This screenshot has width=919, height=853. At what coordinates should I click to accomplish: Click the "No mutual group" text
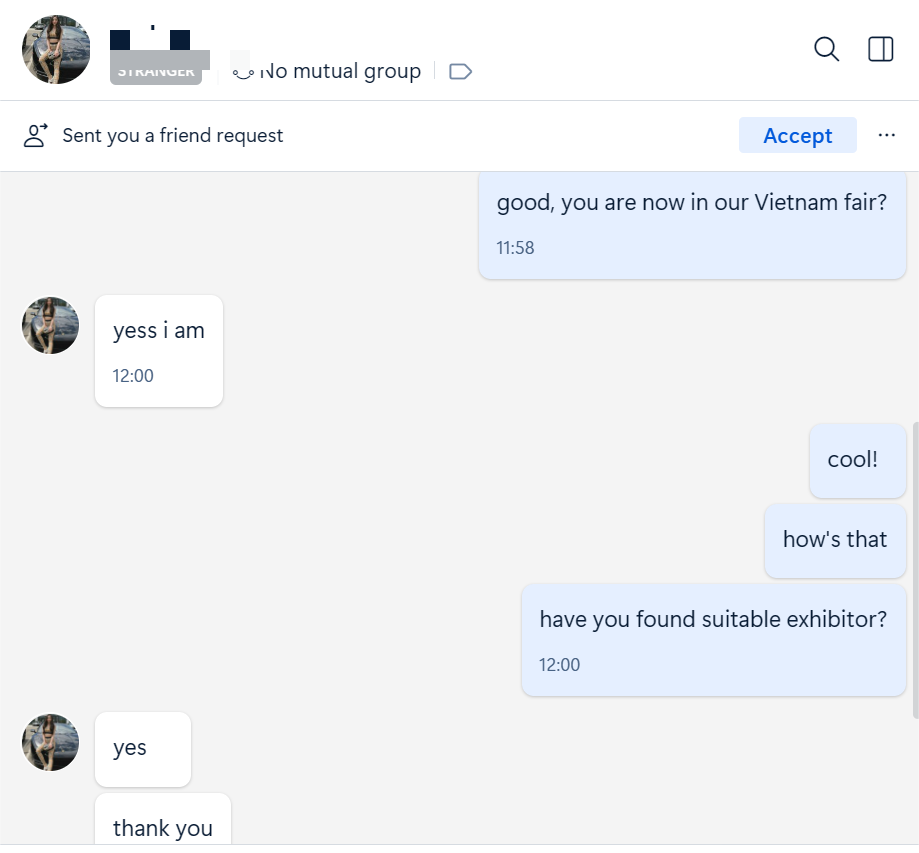click(340, 71)
